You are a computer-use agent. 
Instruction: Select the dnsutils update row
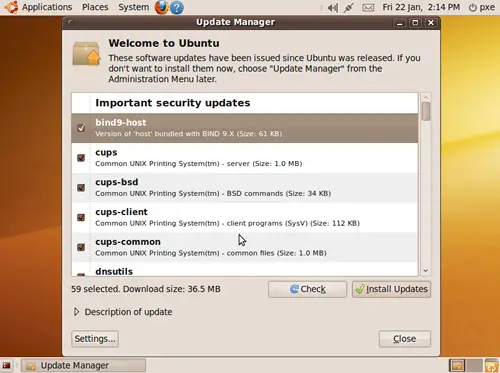(245, 269)
